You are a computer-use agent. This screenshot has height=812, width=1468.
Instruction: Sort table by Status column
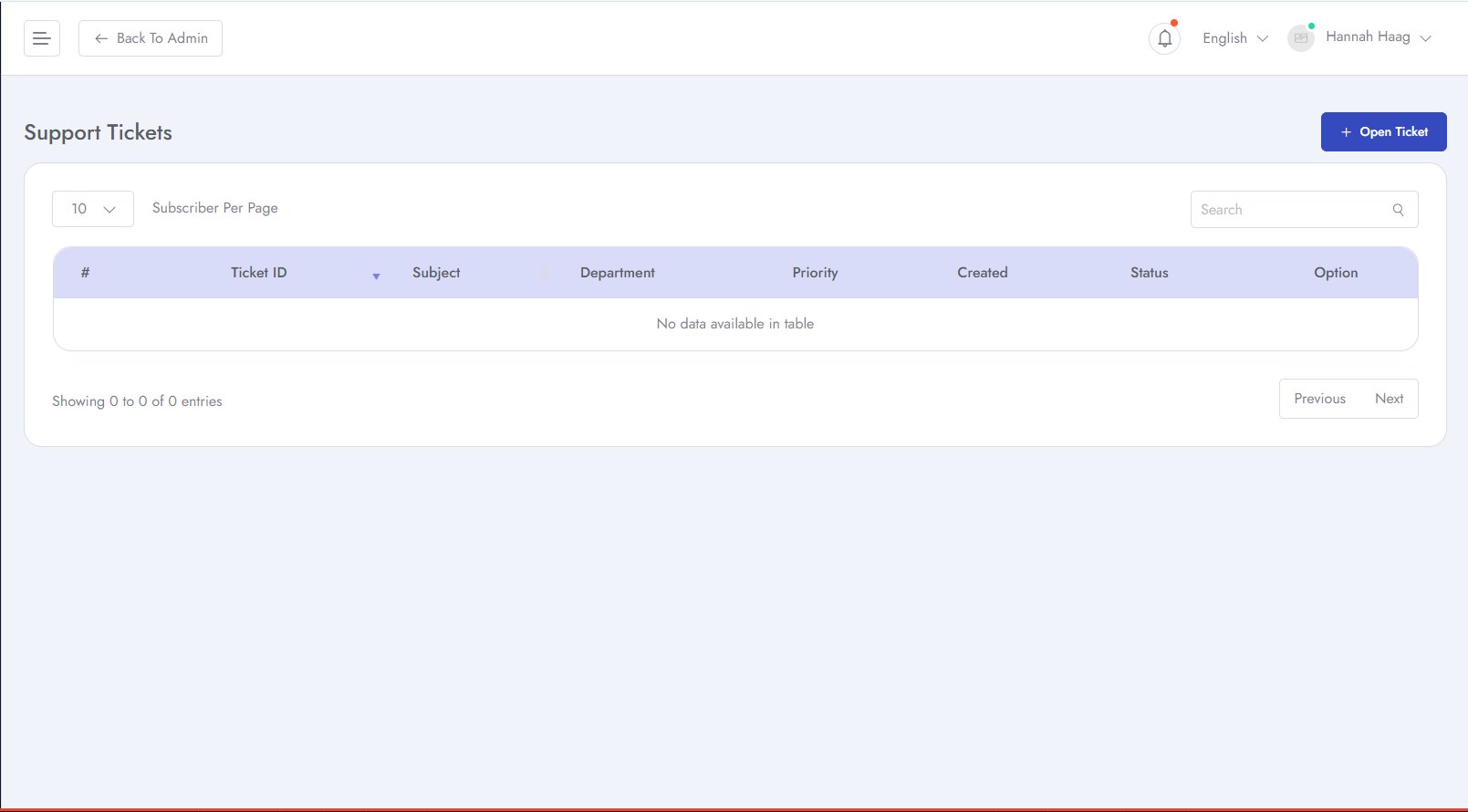point(1150,273)
